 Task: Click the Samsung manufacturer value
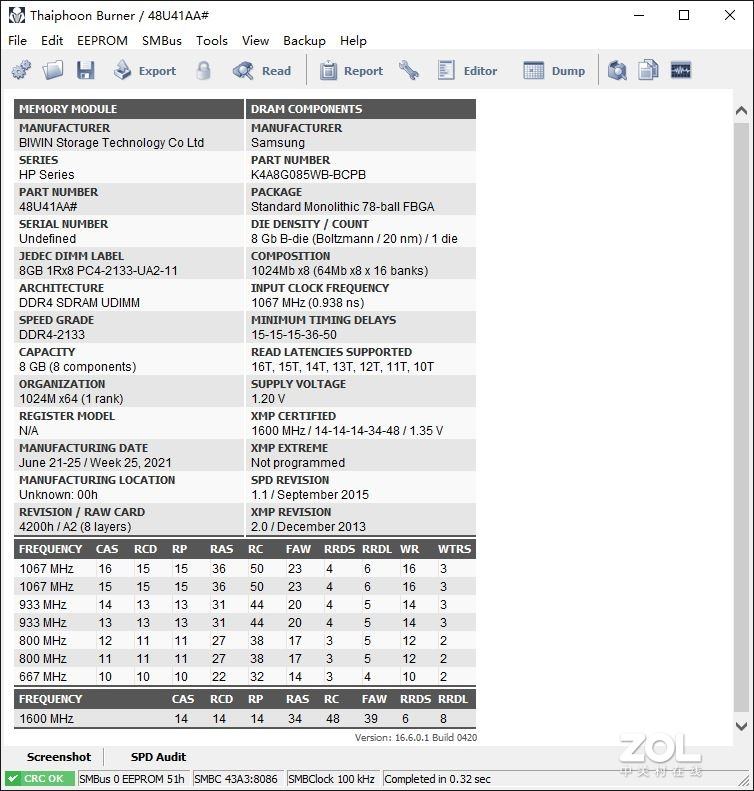(x=278, y=143)
